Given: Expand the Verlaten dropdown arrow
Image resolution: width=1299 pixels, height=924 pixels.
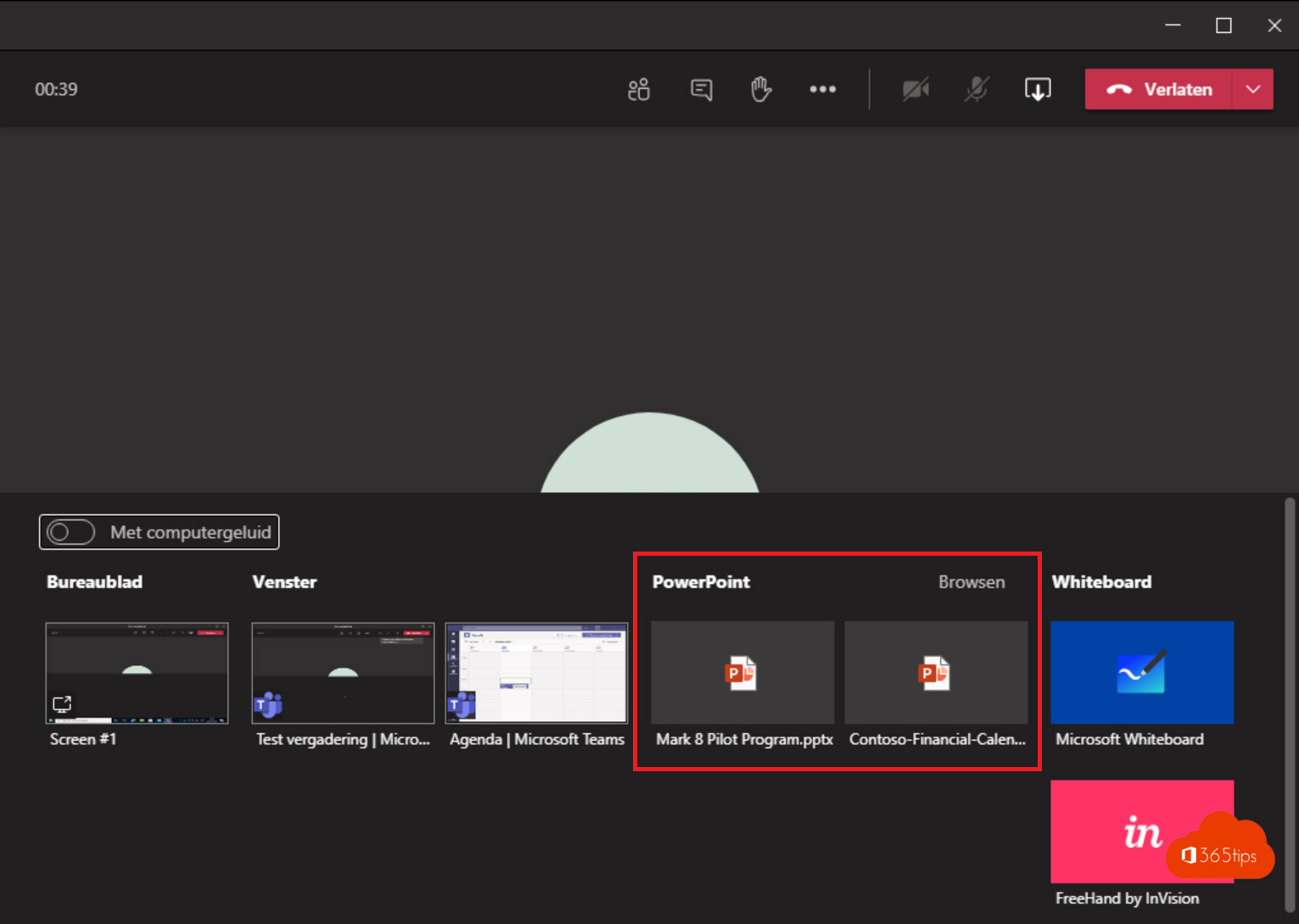Looking at the screenshot, I should pyautogui.click(x=1253, y=89).
